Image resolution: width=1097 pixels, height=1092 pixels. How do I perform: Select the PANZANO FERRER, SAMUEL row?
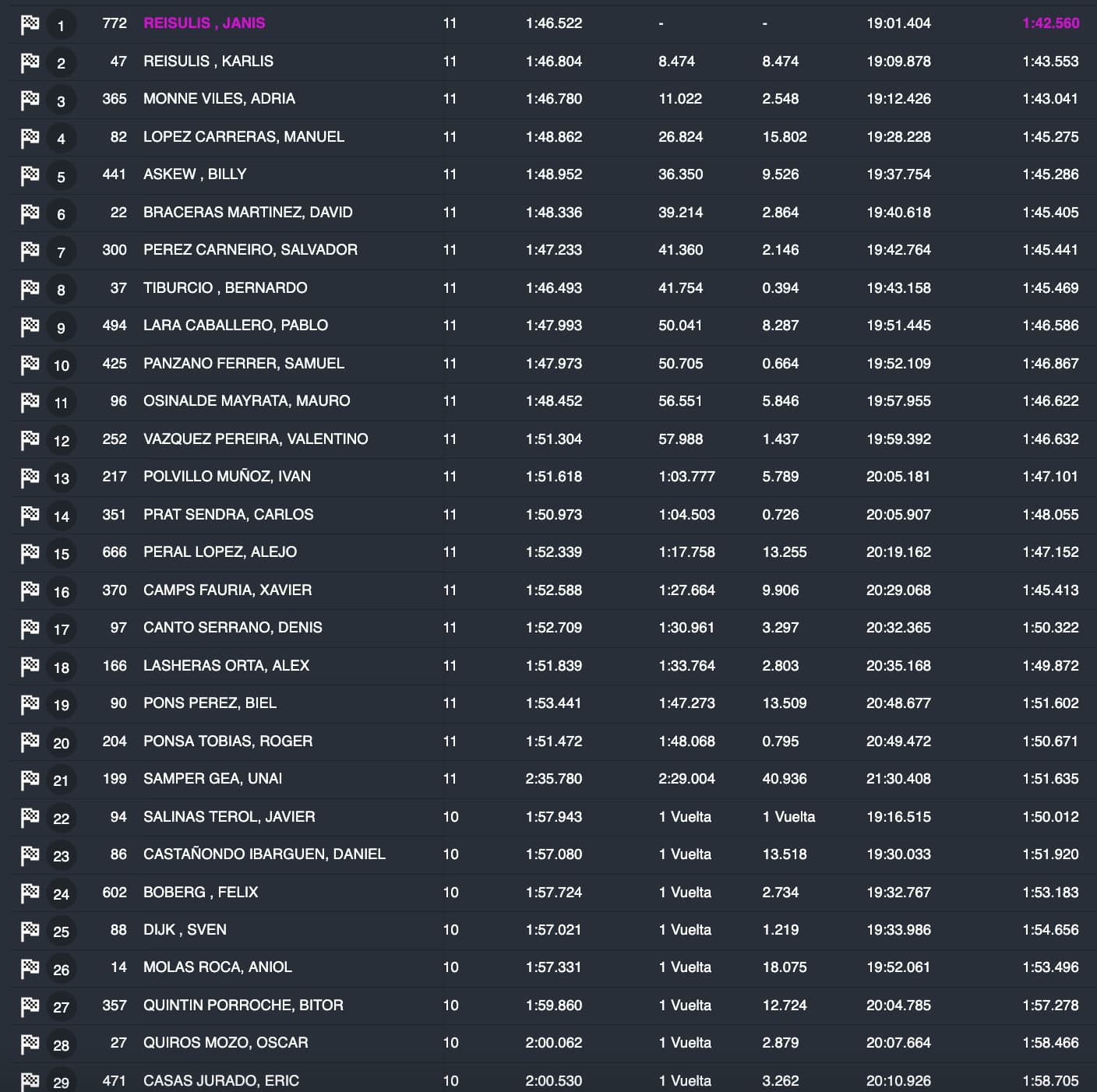[244, 364]
